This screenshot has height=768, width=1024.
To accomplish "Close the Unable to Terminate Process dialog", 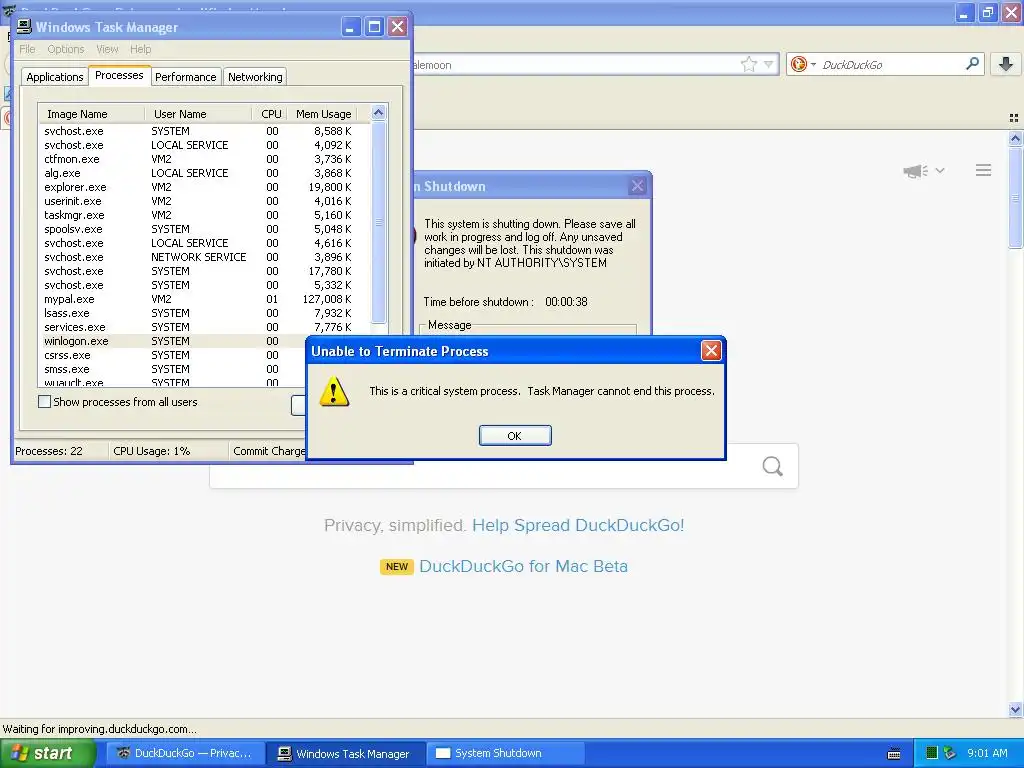I will coord(711,351).
